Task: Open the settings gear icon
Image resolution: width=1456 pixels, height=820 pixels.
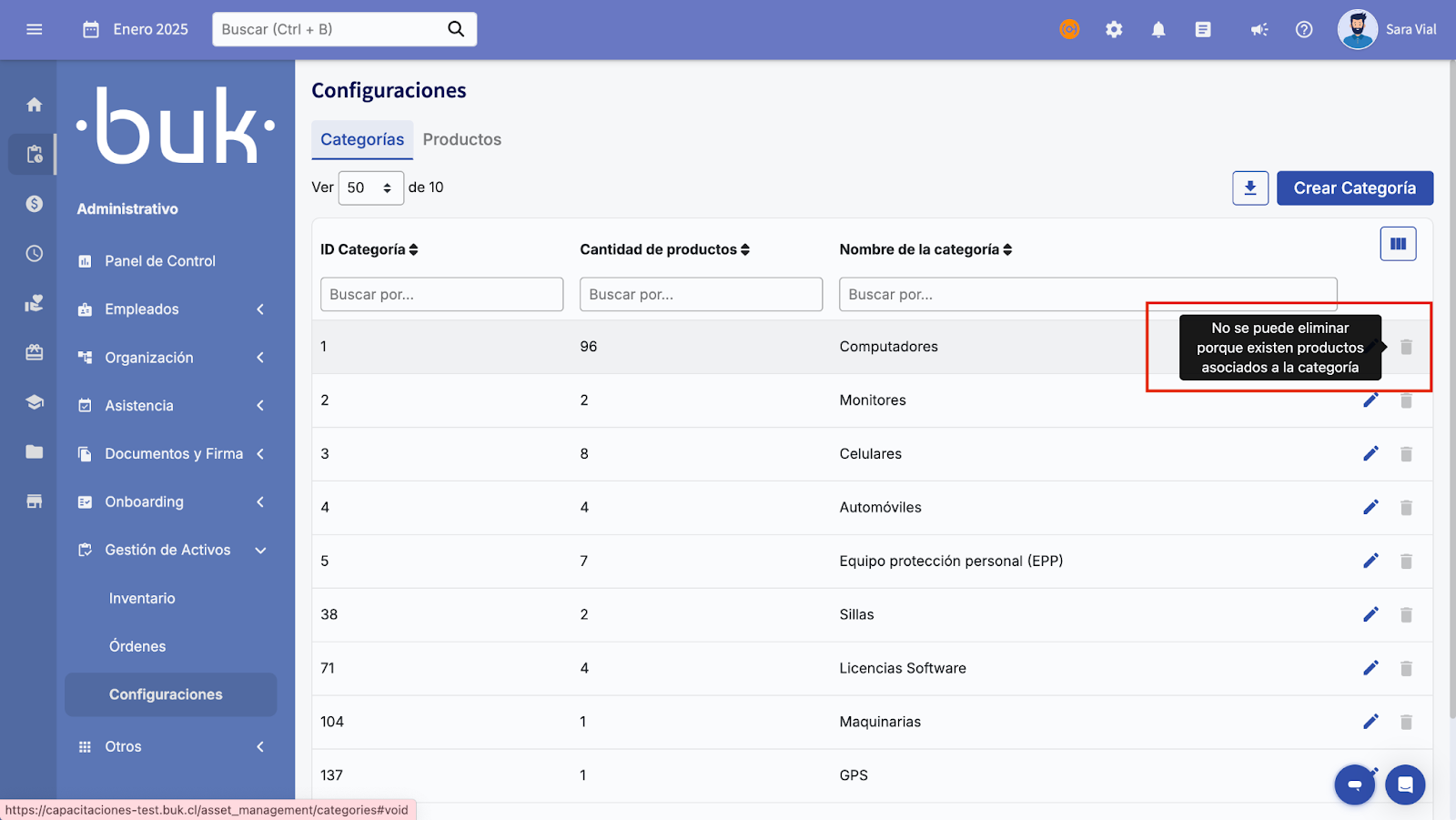Action: [1114, 29]
